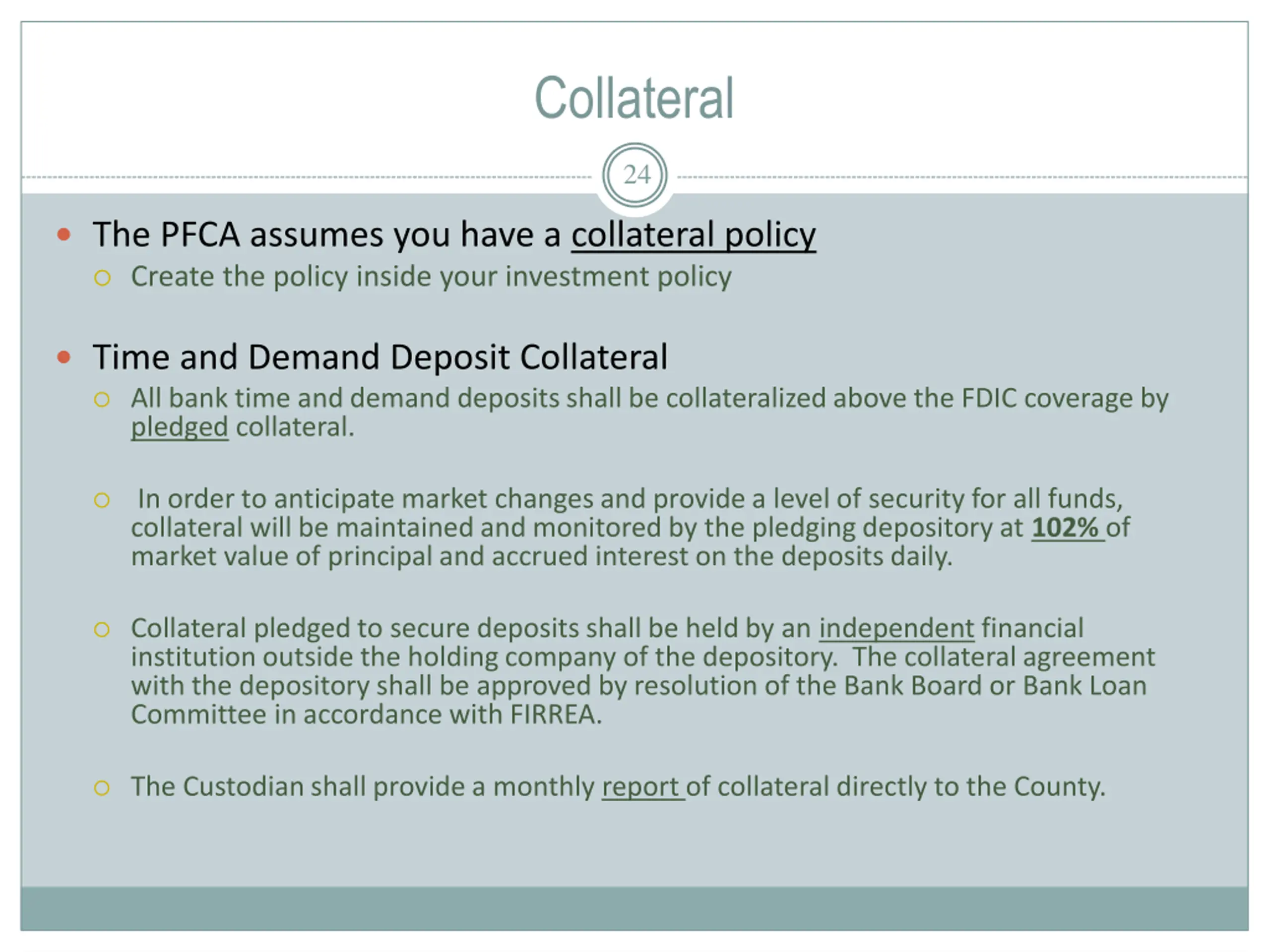This screenshot has width=1270, height=952.
Task: Click orange bullet beside Time and Demand Deposit
Action: pyautogui.click(x=64, y=357)
